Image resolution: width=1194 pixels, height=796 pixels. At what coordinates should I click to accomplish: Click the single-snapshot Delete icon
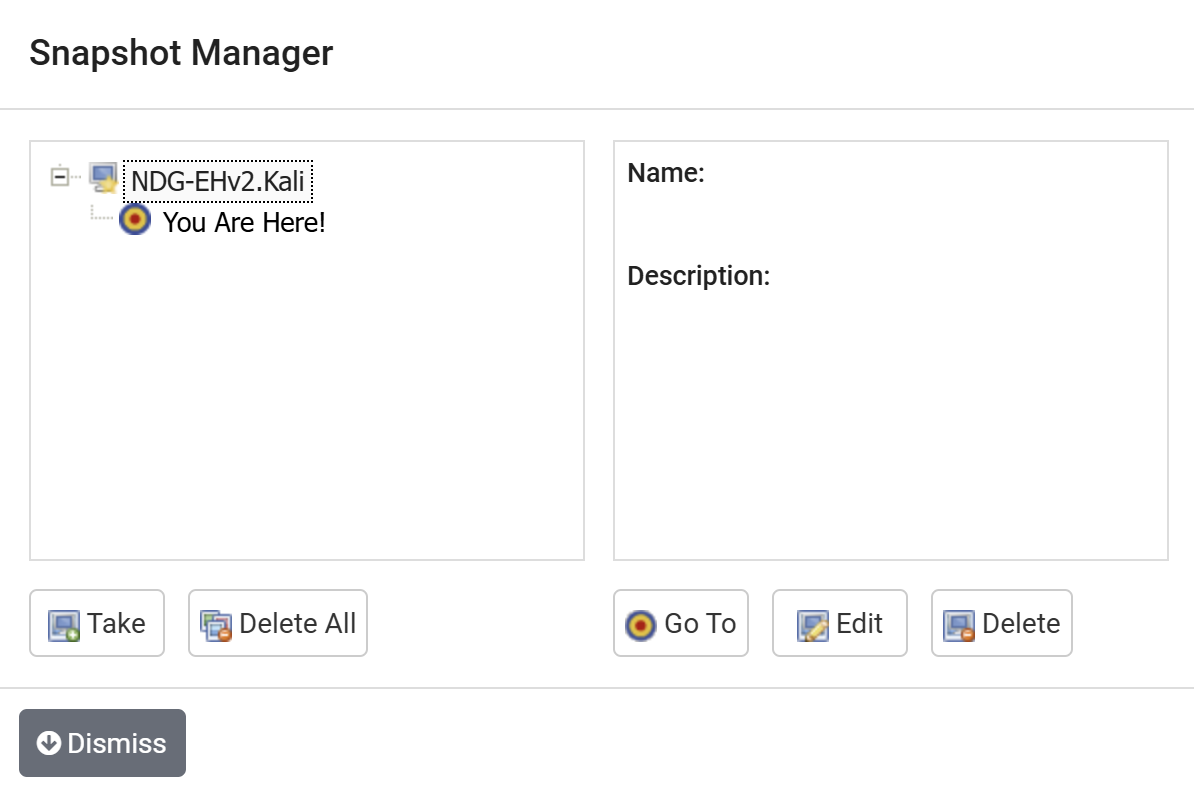[x=959, y=625]
